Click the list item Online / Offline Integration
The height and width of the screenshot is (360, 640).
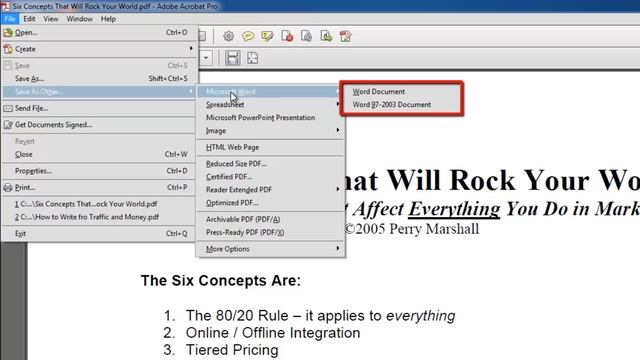[273, 333]
